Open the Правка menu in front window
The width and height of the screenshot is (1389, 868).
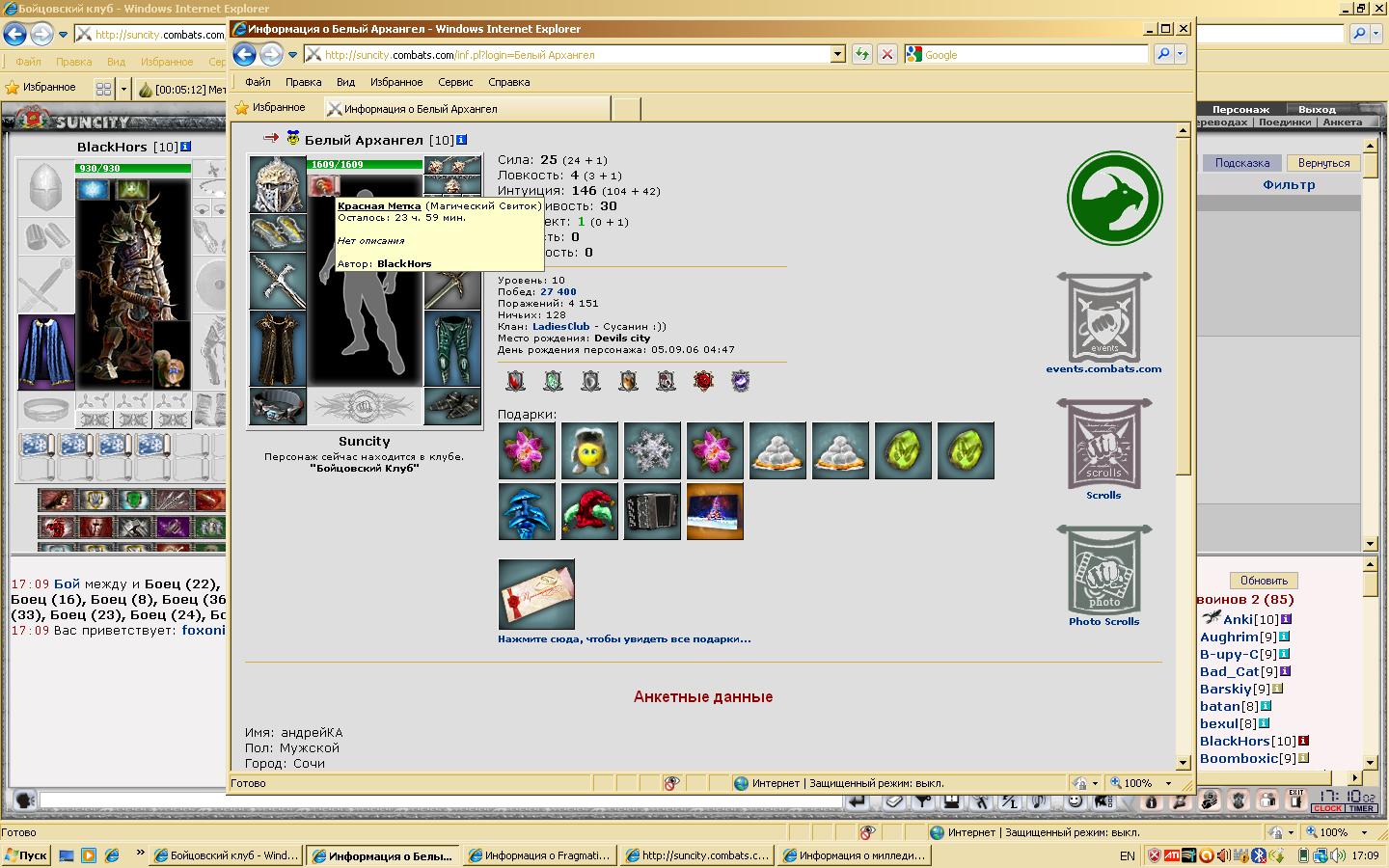pyautogui.click(x=303, y=82)
